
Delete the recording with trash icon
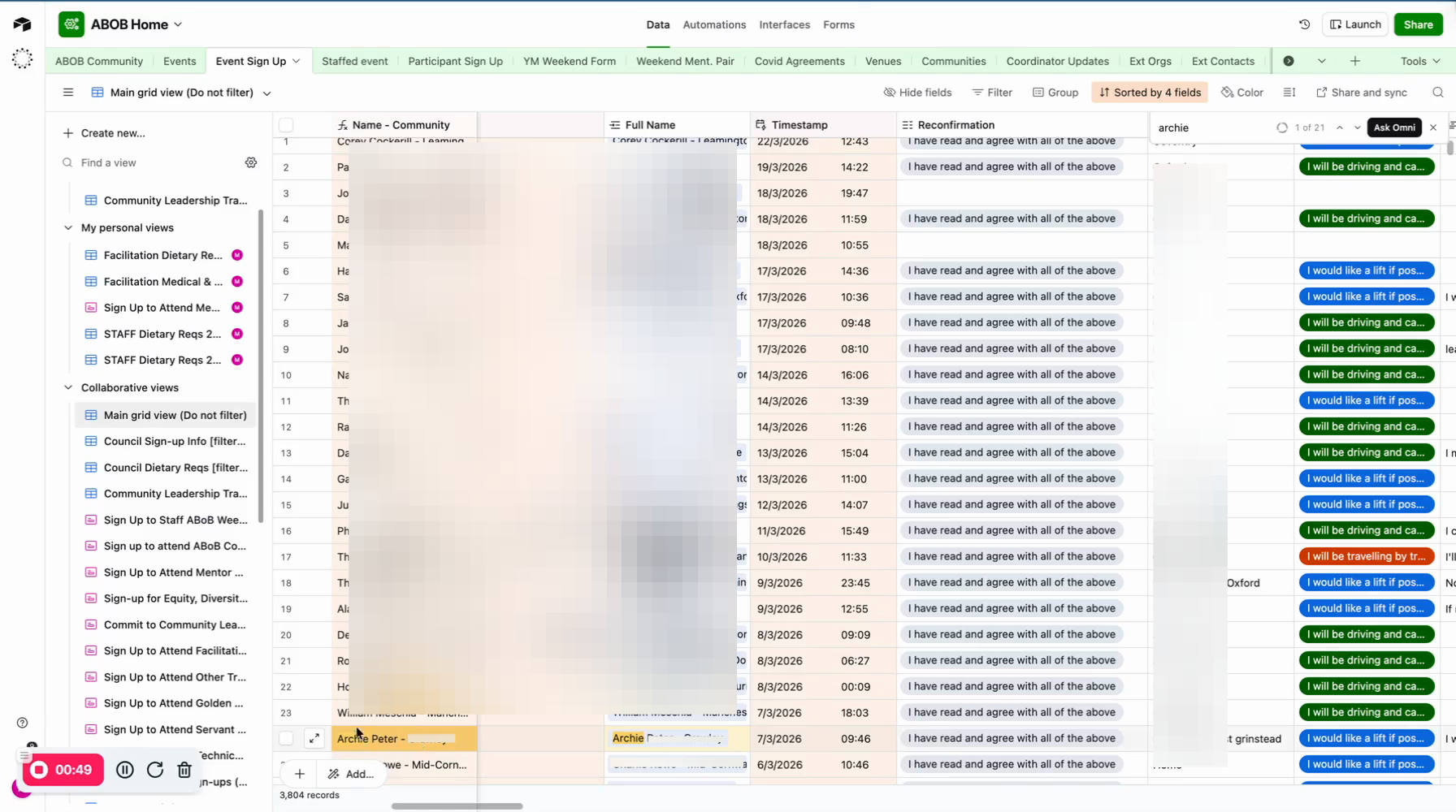[184, 770]
